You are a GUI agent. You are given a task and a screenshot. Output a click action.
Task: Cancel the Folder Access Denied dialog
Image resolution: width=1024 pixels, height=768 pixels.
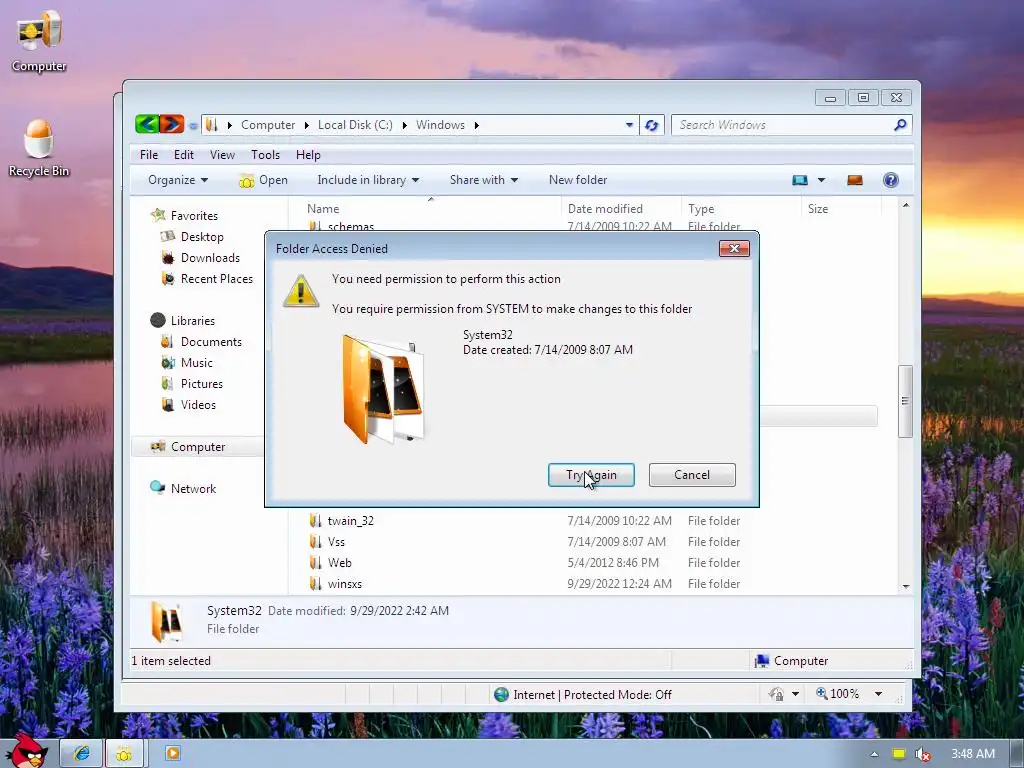(692, 475)
